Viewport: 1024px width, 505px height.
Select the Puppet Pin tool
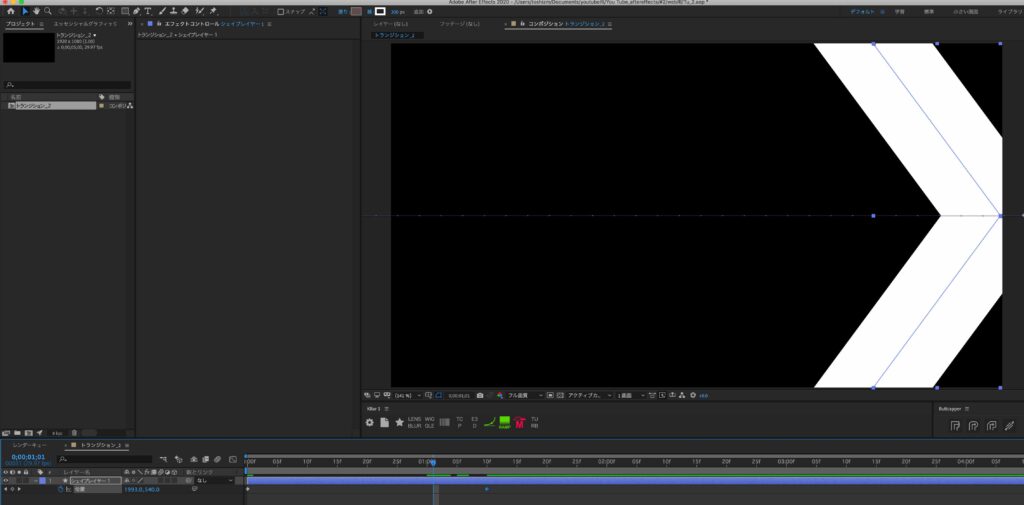pyautogui.click(x=214, y=11)
